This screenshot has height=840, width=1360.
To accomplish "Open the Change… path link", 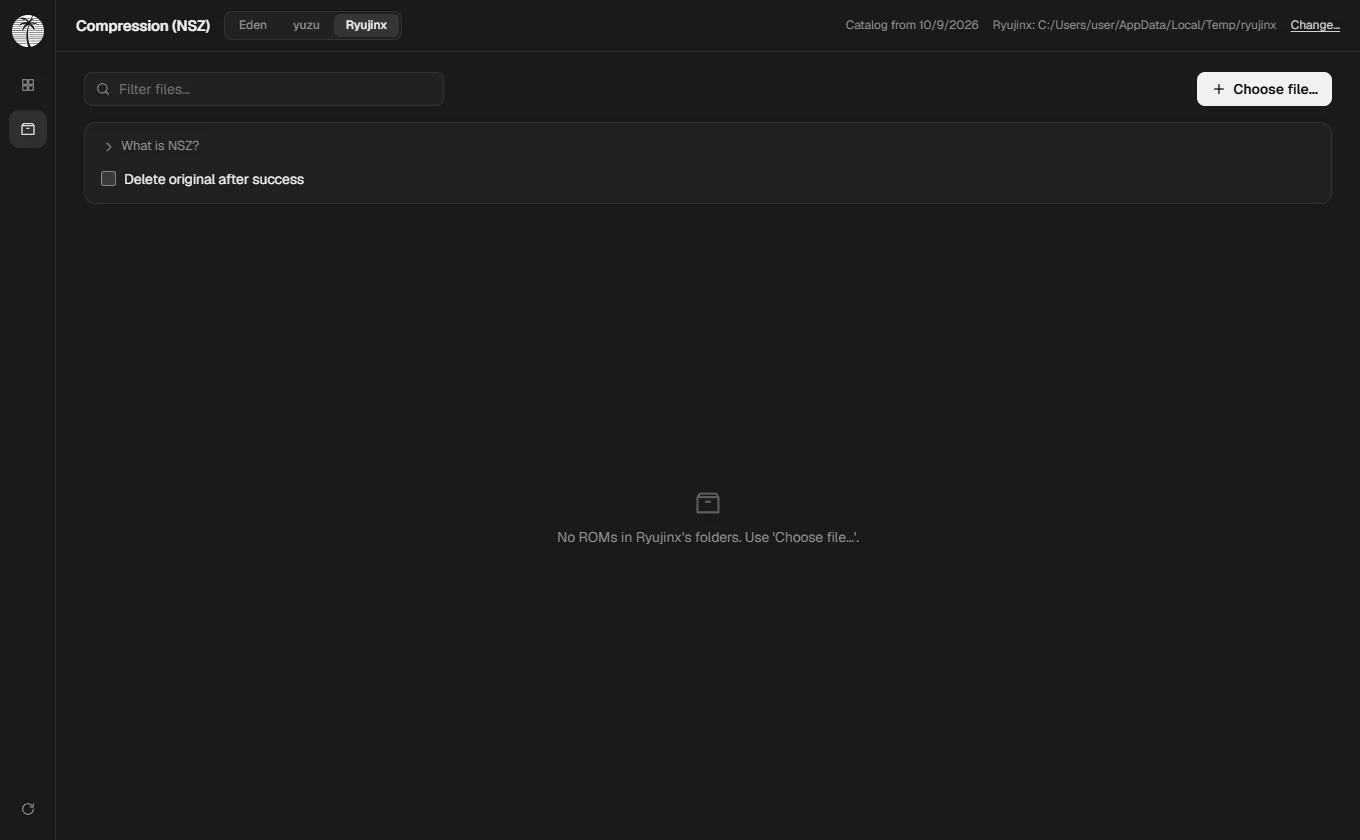I will pos(1315,25).
